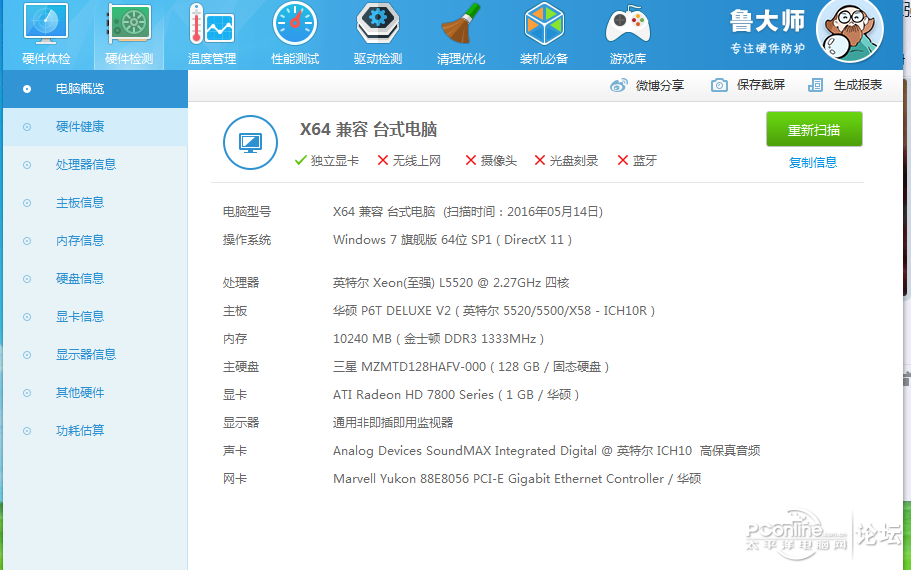The height and width of the screenshot is (570, 911).
Task: Open 其他硬件 sidebar item
Action: pos(95,393)
